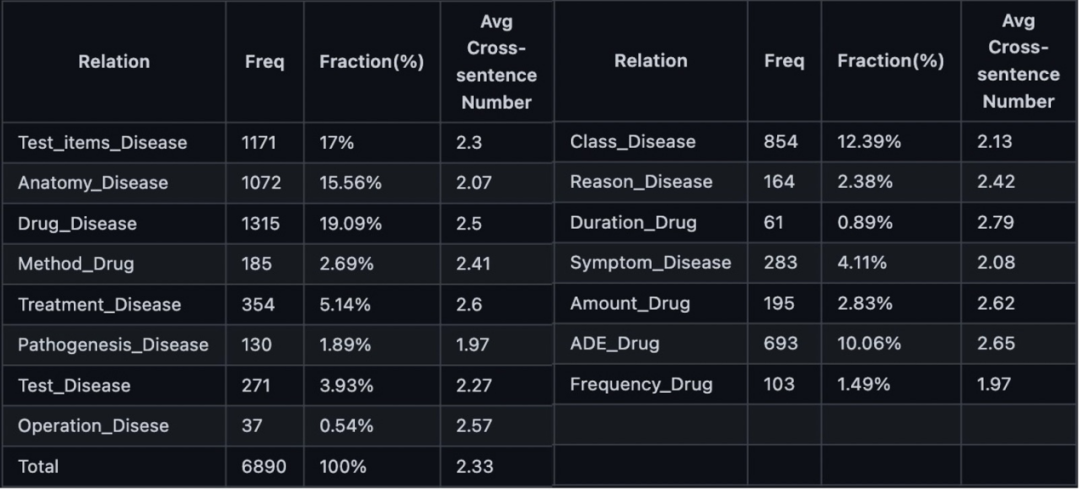Select the Pathogenesis_Disease cell

coord(113,345)
